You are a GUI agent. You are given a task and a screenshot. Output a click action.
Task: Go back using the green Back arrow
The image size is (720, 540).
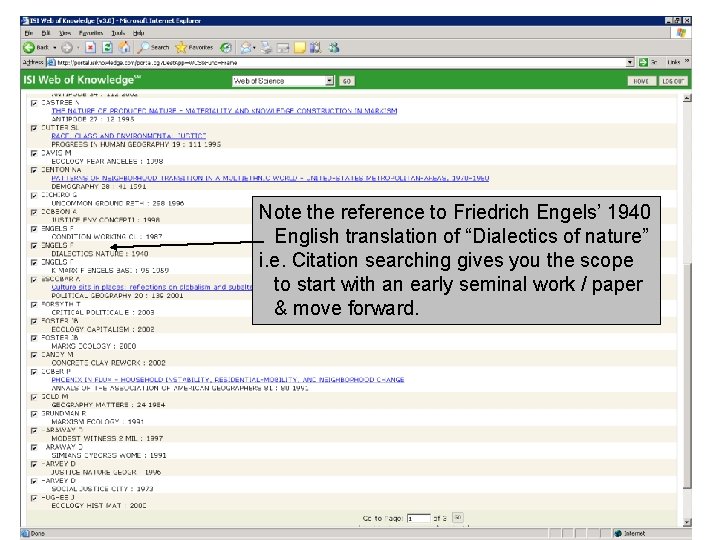coord(29,47)
